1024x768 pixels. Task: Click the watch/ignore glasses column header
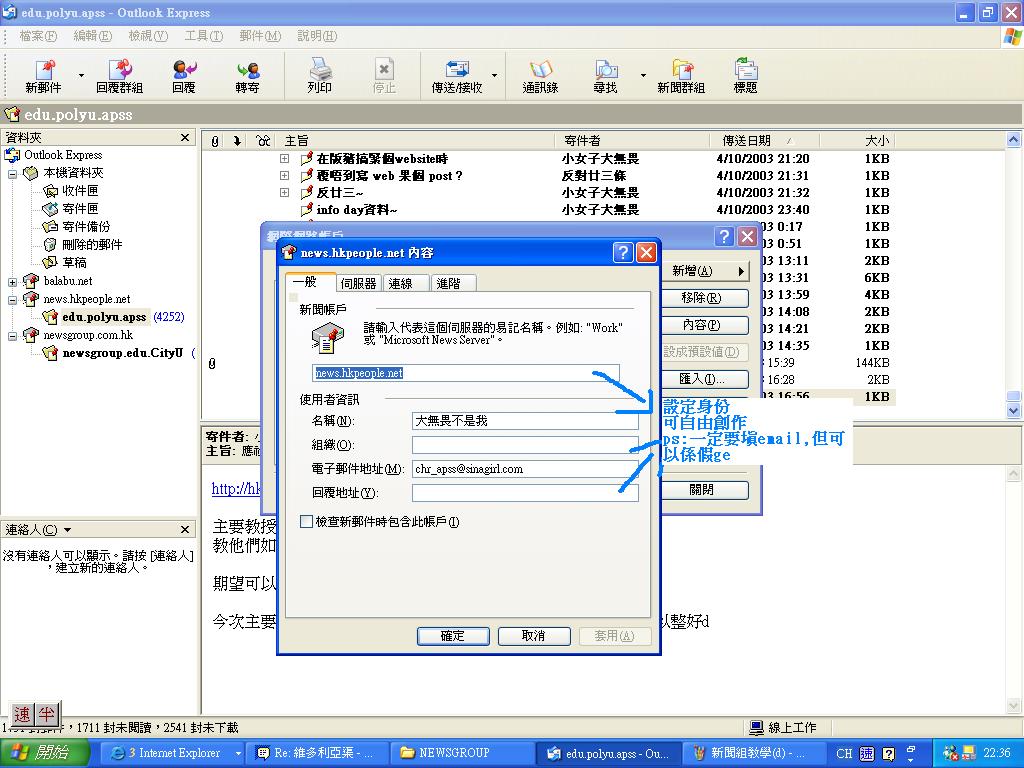coord(263,140)
